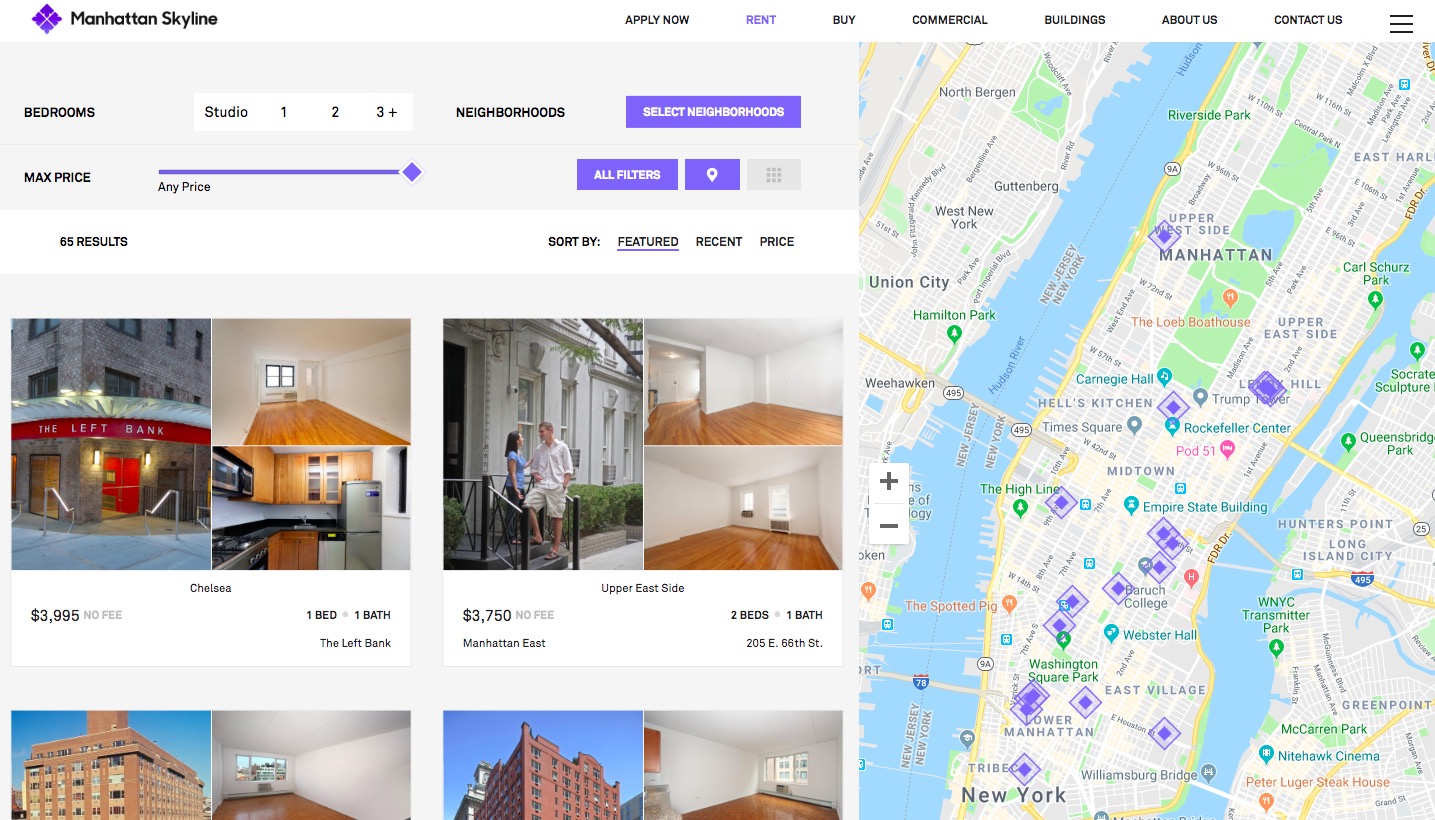Click listing marker on E Houston St
Image resolution: width=1435 pixels, height=820 pixels.
tap(1164, 733)
